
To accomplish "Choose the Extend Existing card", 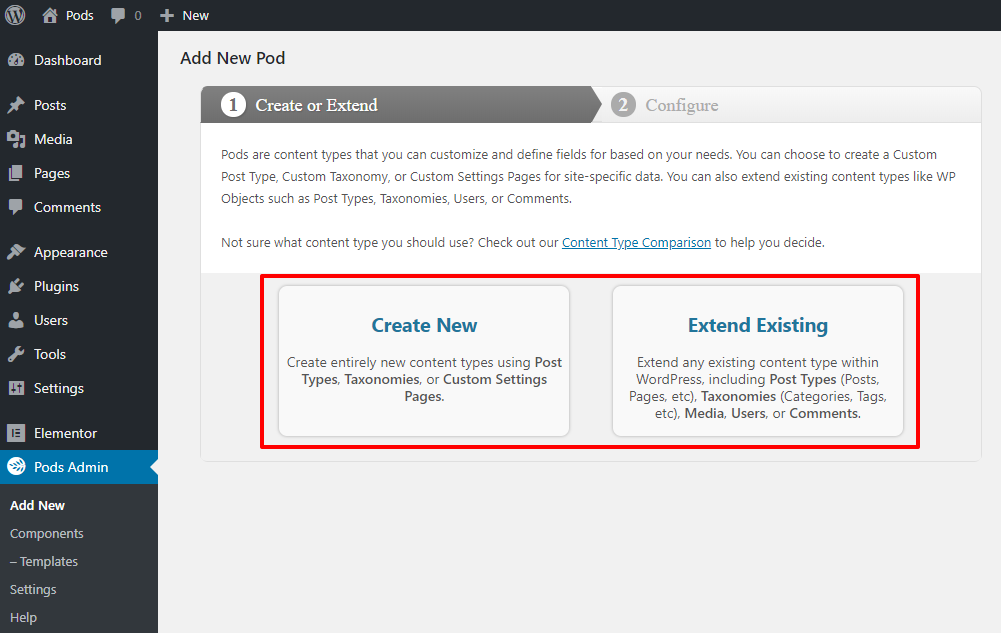I will coord(757,361).
